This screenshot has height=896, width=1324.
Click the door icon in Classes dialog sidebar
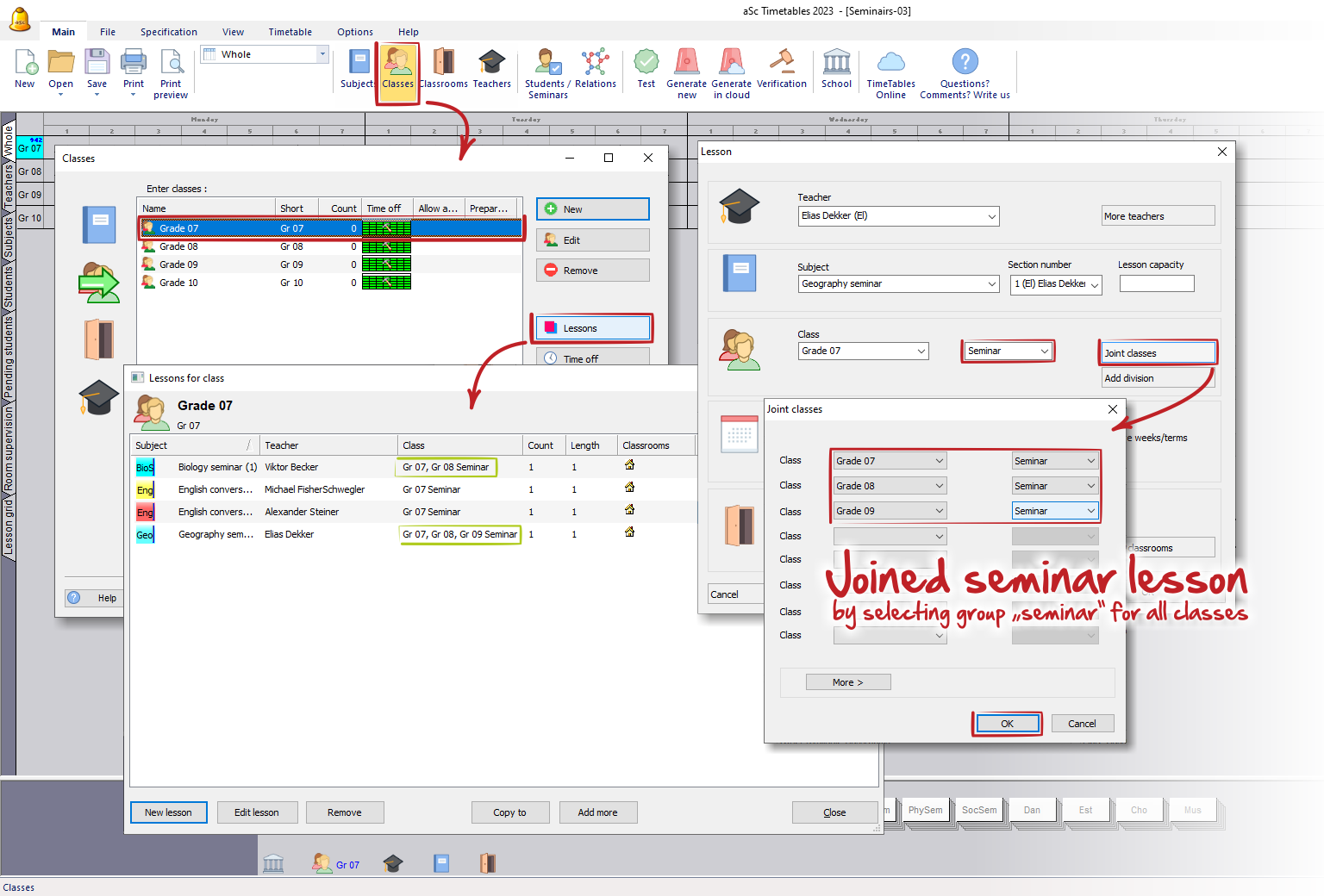(x=99, y=339)
